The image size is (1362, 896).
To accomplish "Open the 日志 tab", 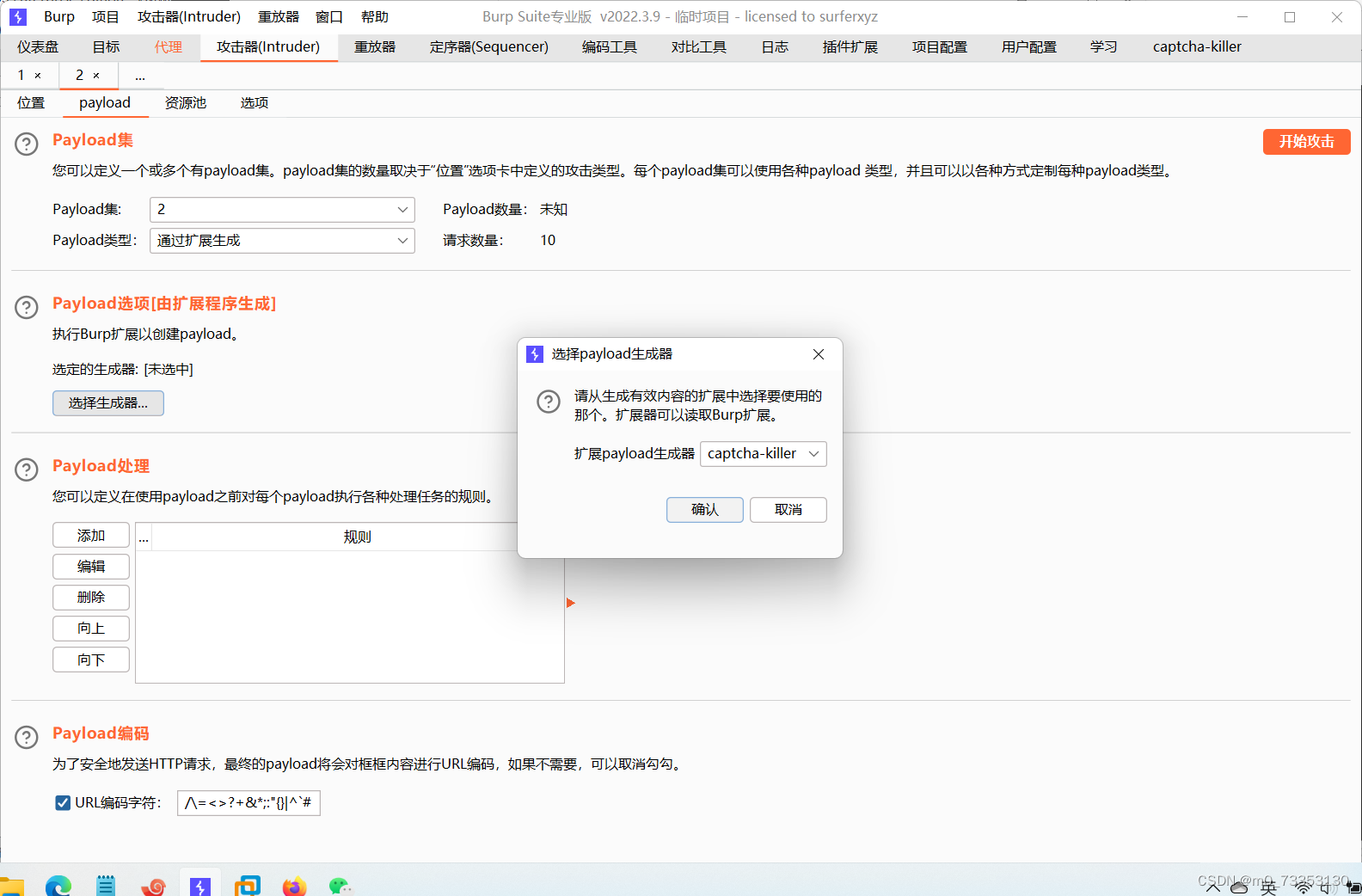I will [775, 47].
